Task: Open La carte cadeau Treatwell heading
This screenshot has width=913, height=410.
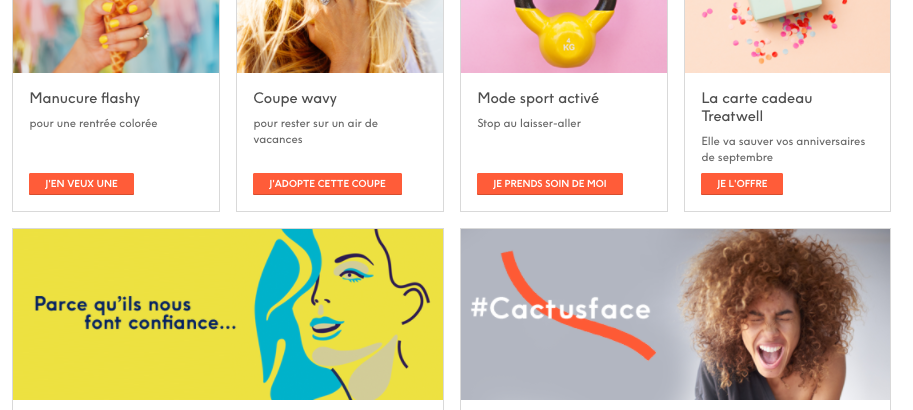Action: click(x=757, y=107)
